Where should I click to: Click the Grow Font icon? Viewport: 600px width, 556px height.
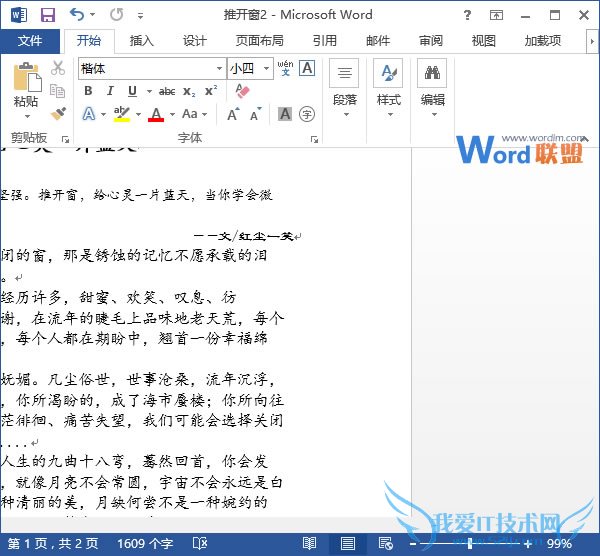tap(233, 115)
